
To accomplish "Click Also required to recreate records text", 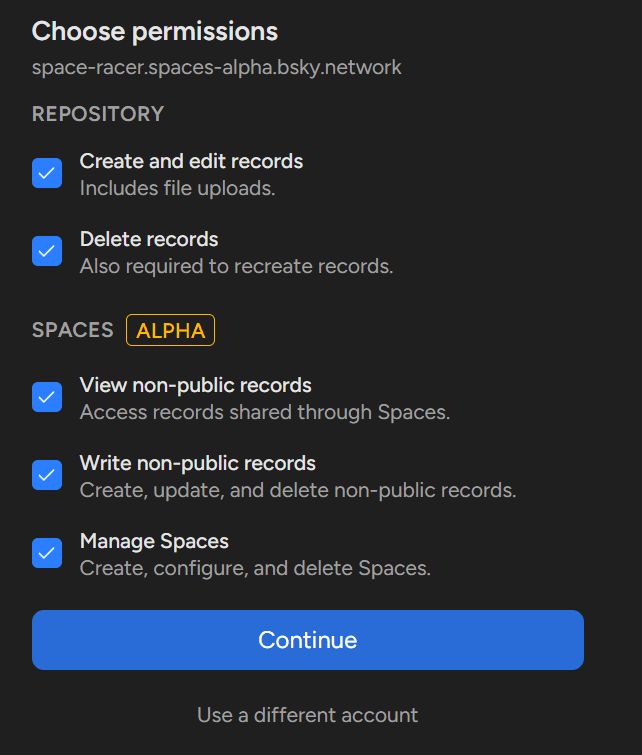I will tap(236, 266).
